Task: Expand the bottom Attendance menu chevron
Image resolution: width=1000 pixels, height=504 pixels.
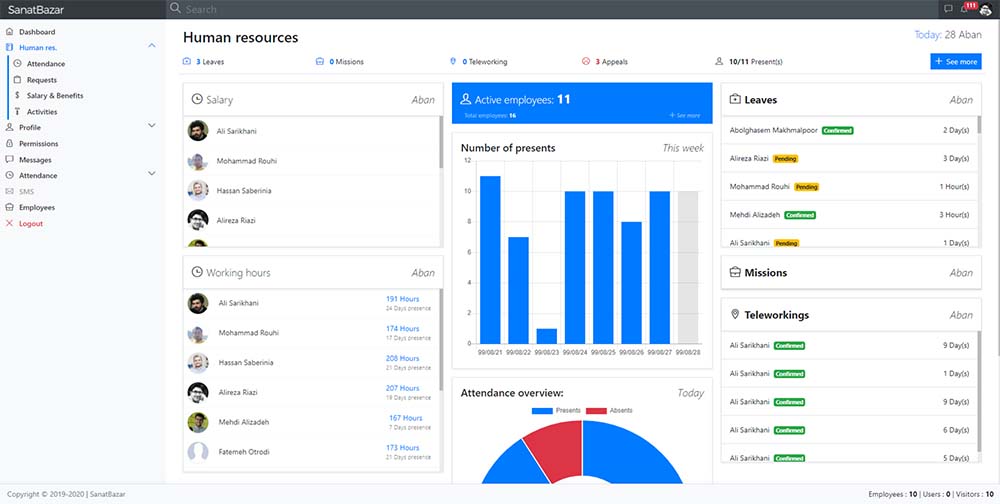Action: click(x=152, y=174)
